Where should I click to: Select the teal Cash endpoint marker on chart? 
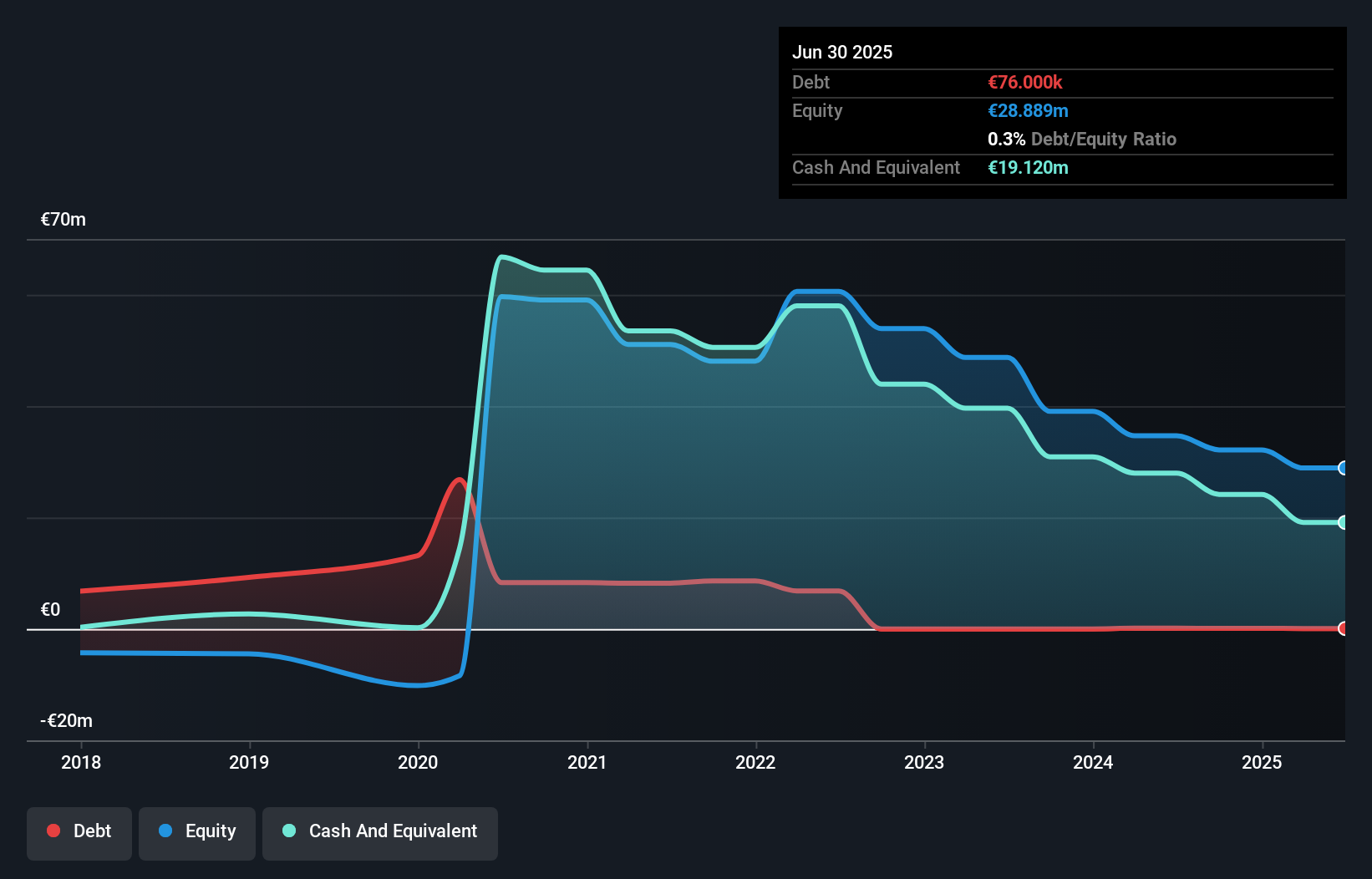[x=1343, y=523]
